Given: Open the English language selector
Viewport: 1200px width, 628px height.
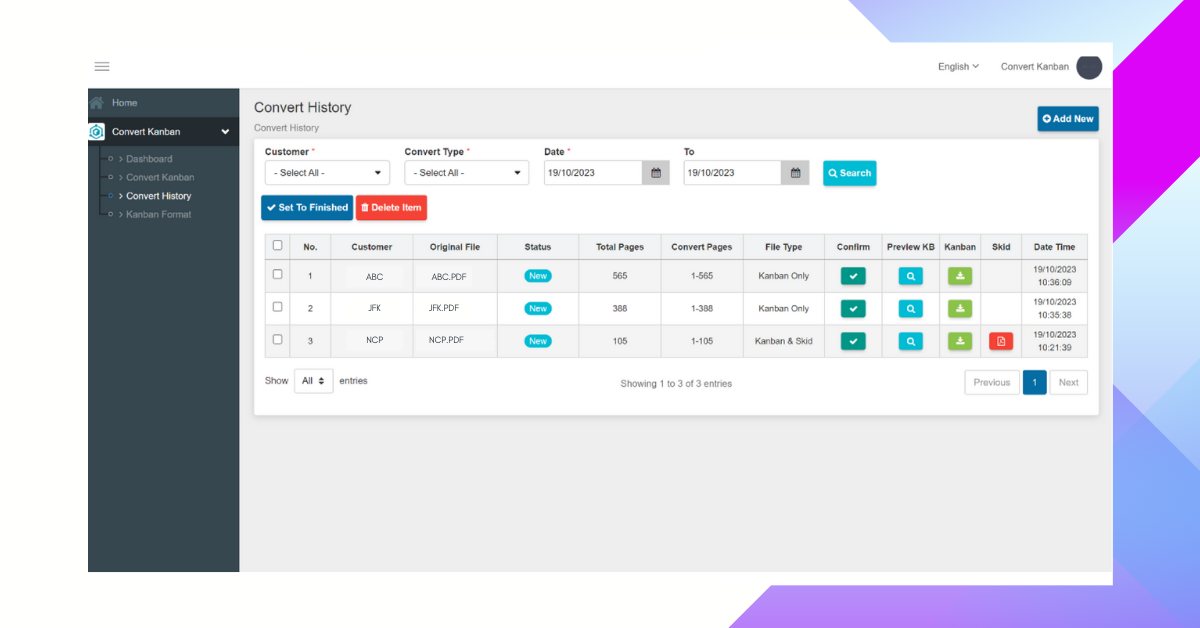Looking at the screenshot, I should (958, 67).
